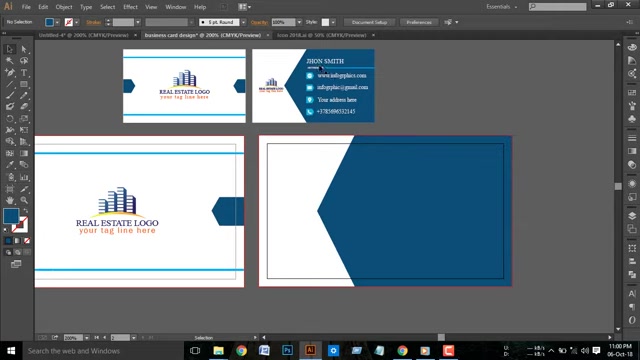Viewport: 640px width, 360px height.
Task: Expand the 5 pt. Round brush dropdown
Action: (x=244, y=22)
